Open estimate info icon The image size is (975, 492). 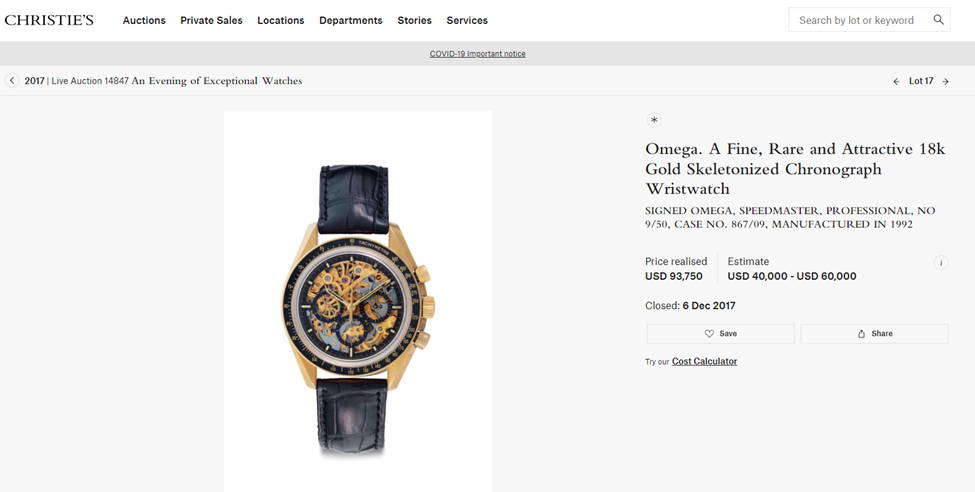[x=940, y=263]
